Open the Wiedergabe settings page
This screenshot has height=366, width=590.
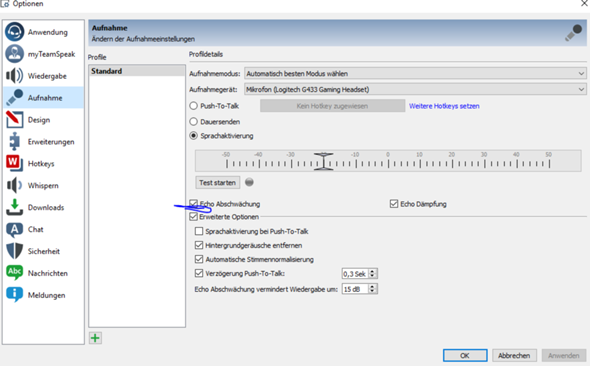43,76
